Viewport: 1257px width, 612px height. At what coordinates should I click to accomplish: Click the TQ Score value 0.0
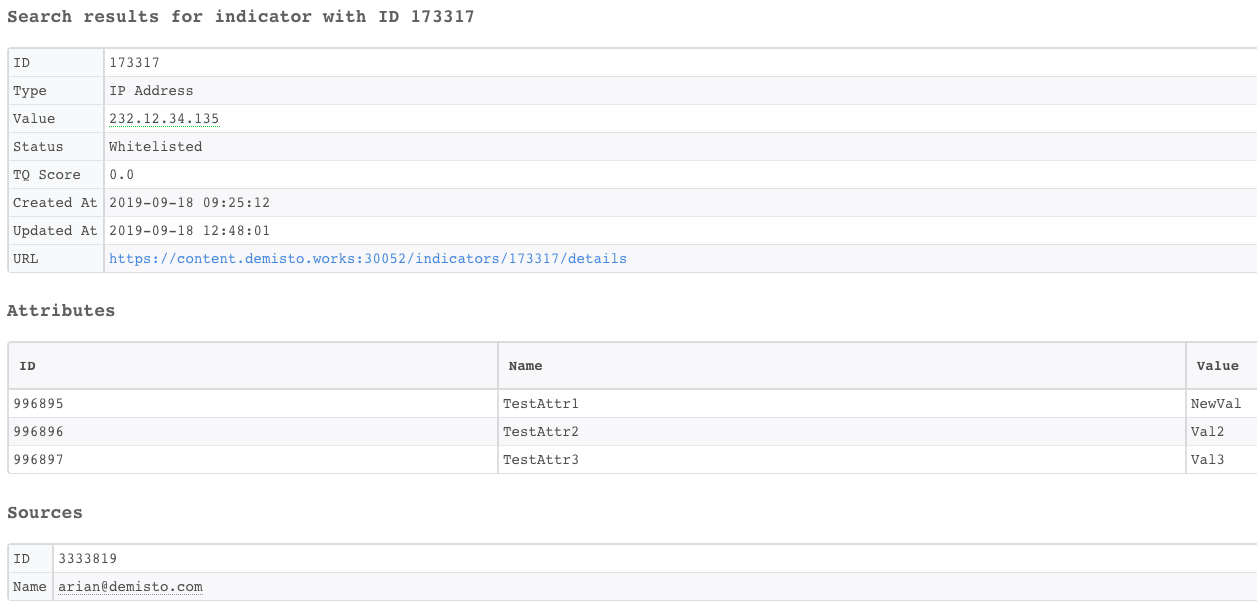pyautogui.click(x=121, y=174)
